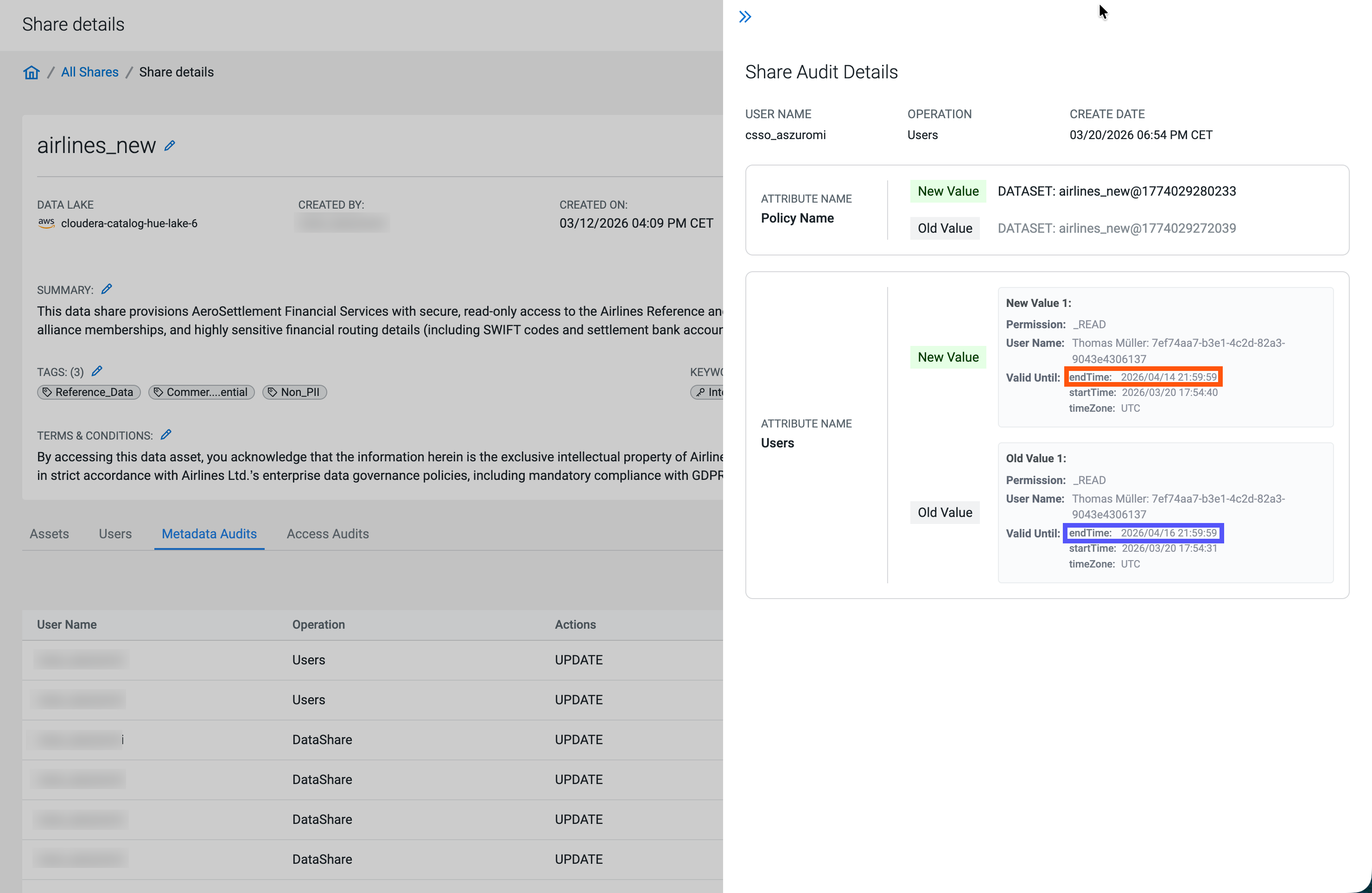
Task: Select the Metadata Audits tab
Action: [209, 534]
